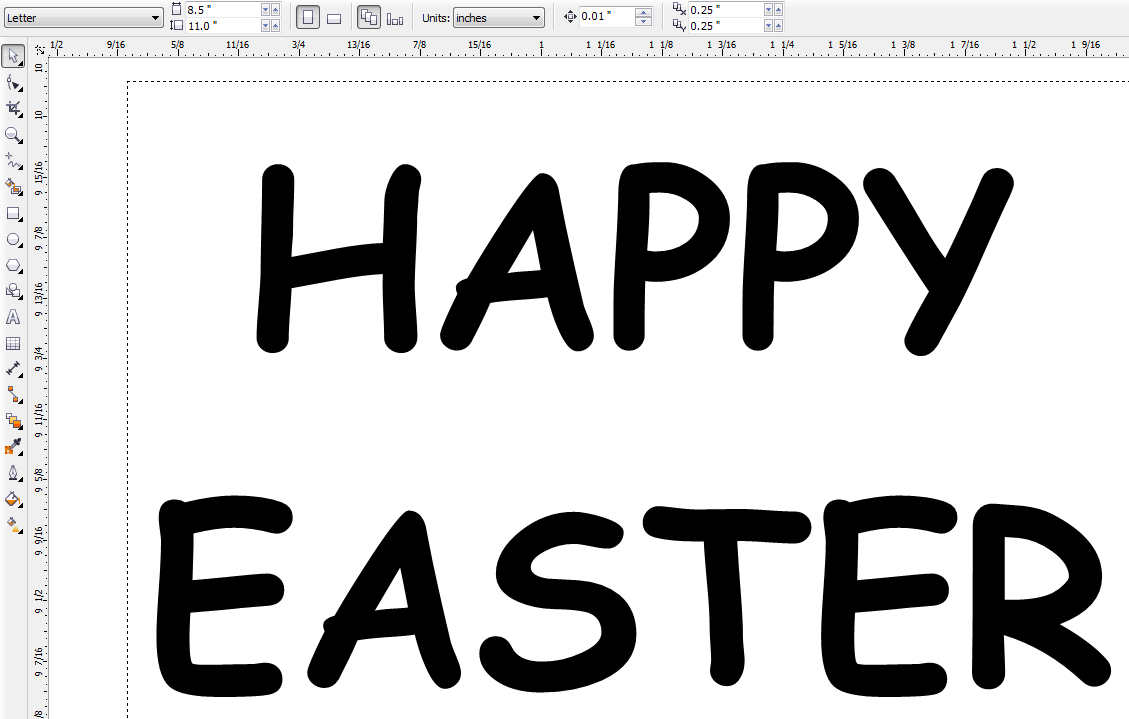Screen dimensions: 1129x719
Task: Select the HAPPY text object on canvas
Action: click(634, 258)
